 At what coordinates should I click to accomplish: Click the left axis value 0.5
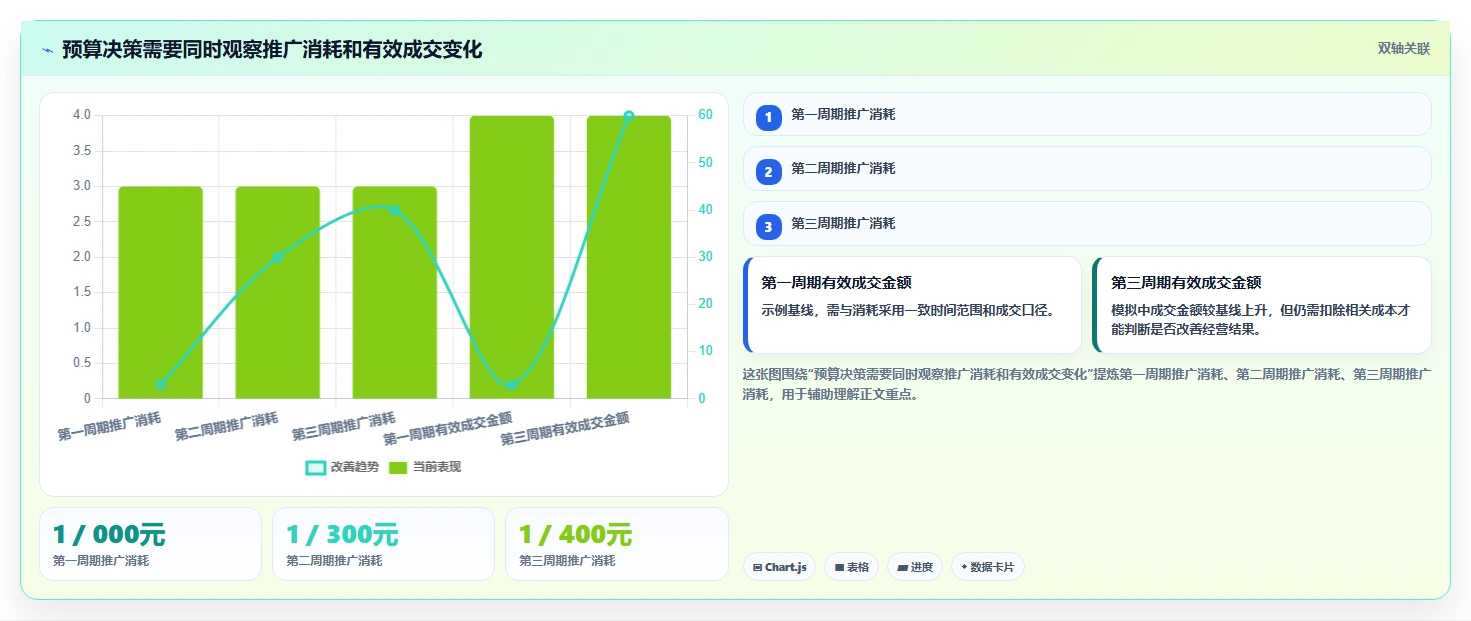[x=82, y=363]
